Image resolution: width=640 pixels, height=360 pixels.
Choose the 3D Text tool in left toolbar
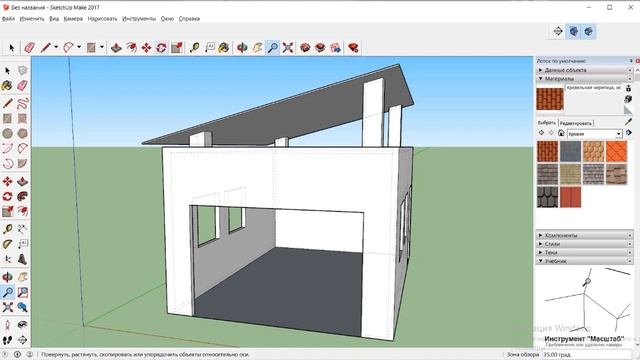click(22, 259)
